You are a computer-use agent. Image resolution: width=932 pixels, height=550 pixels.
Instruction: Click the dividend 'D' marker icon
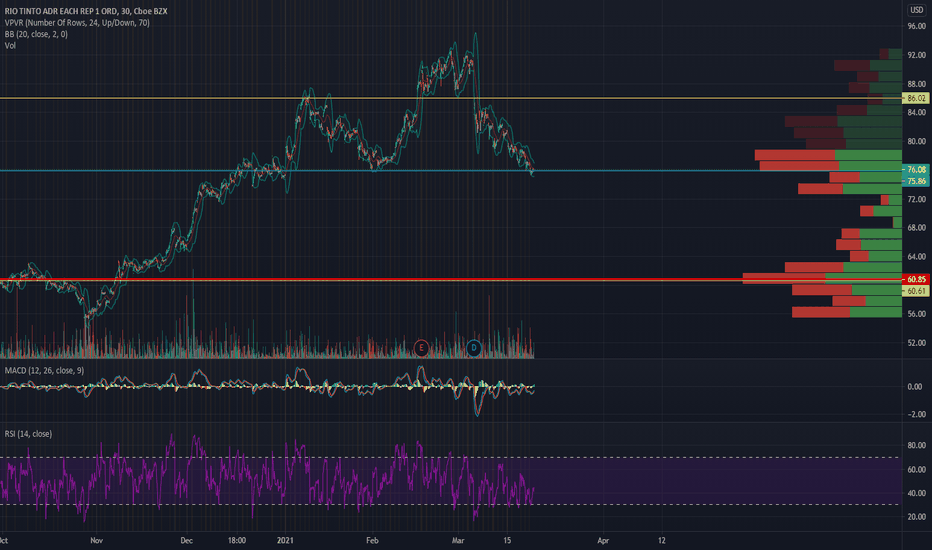[x=474, y=348]
